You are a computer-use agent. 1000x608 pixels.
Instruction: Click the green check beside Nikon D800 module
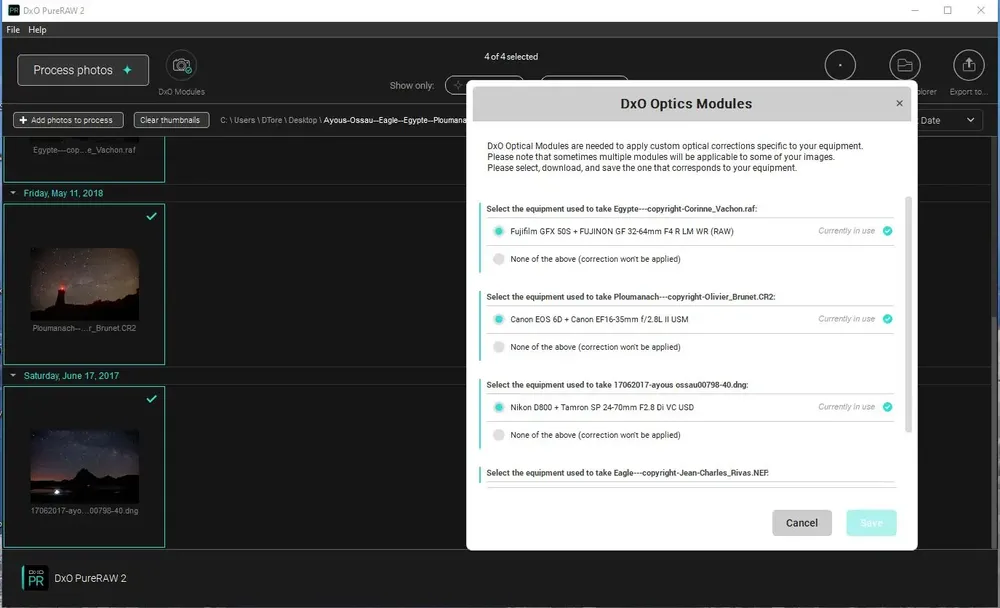(887, 407)
